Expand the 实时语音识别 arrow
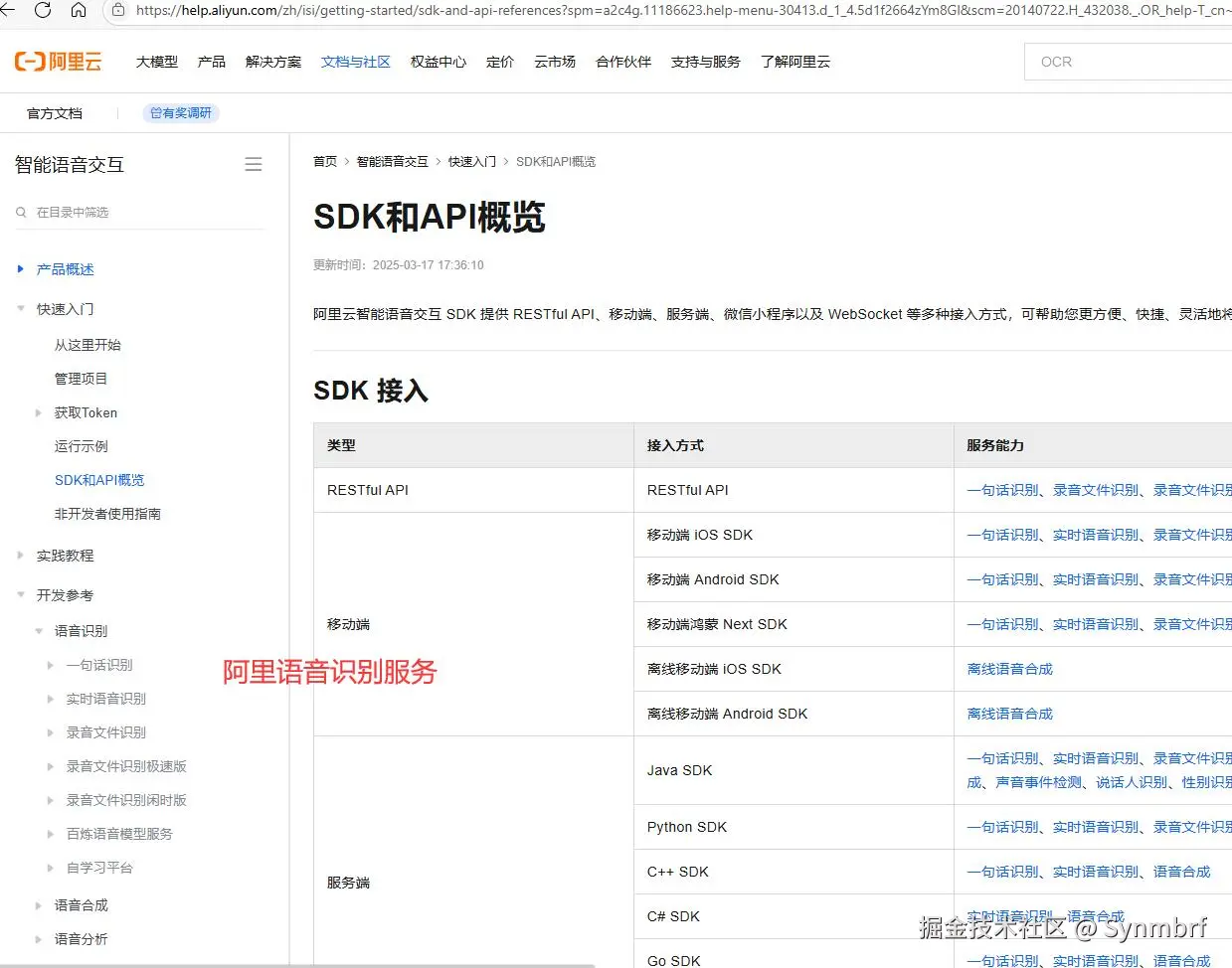The width and height of the screenshot is (1232, 968). coord(51,699)
